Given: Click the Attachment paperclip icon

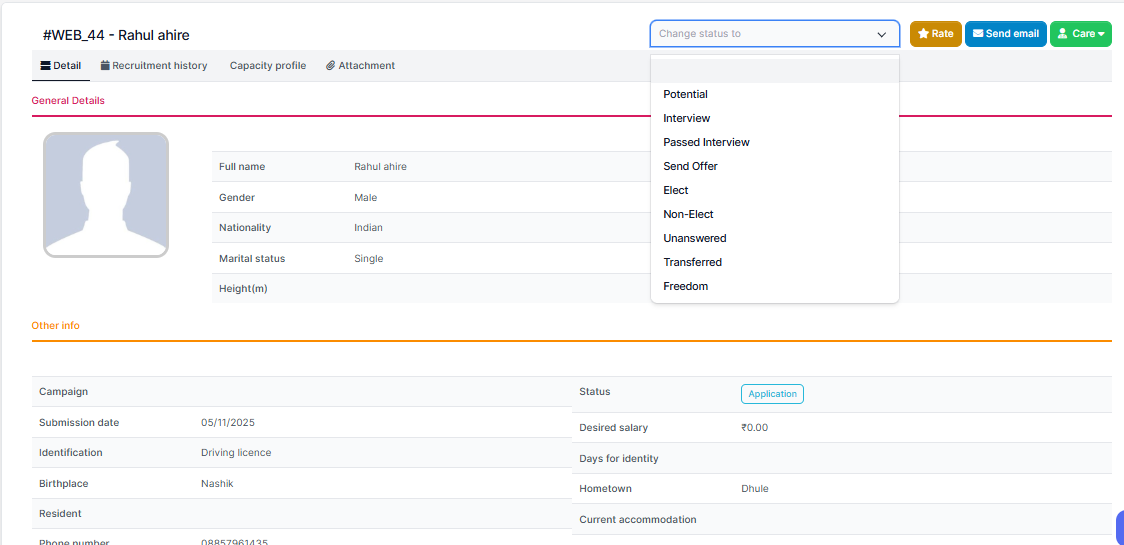Looking at the screenshot, I should (x=330, y=66).
